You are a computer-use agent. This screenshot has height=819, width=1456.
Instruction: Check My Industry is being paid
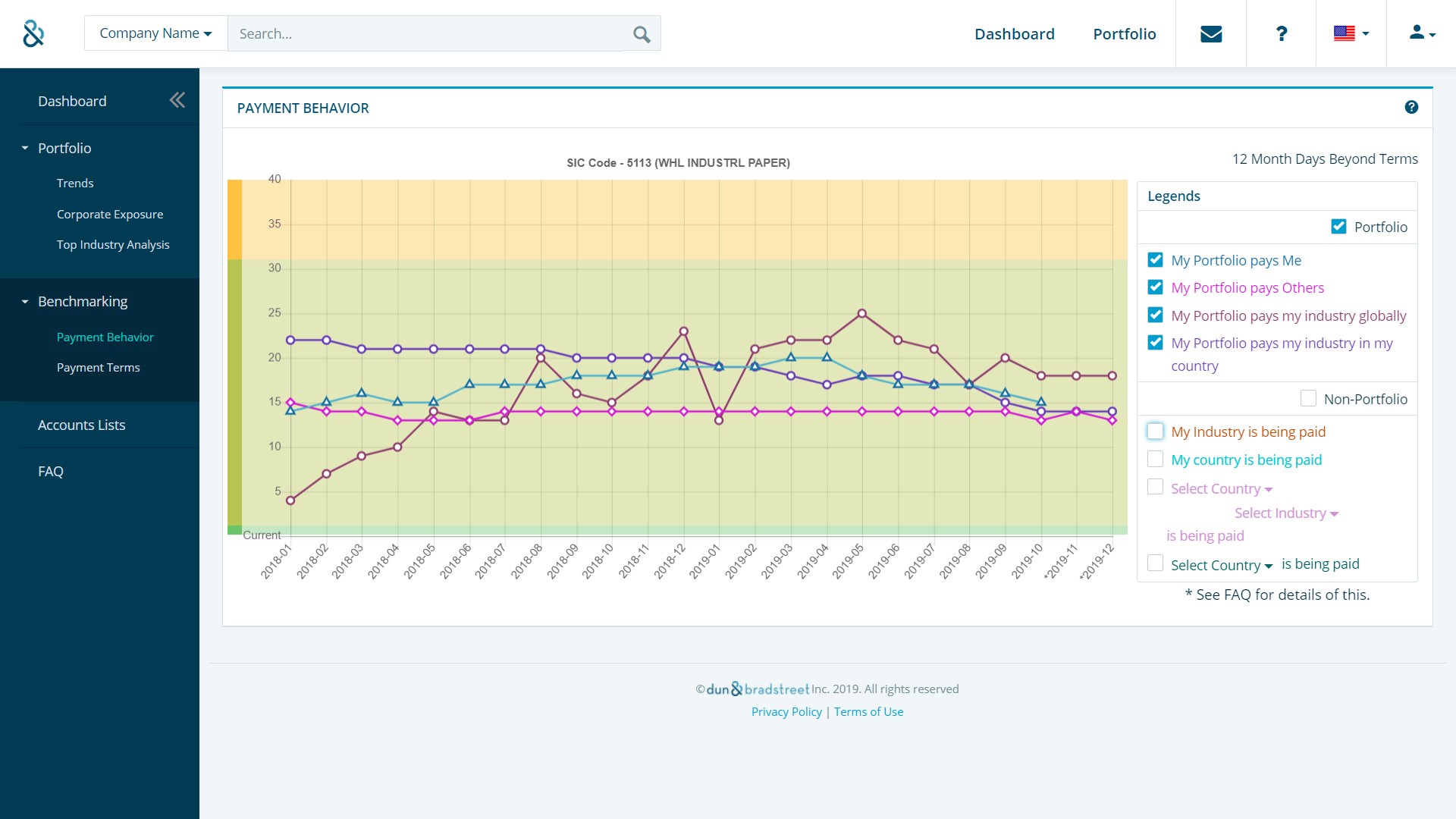tap(1155, 431)
